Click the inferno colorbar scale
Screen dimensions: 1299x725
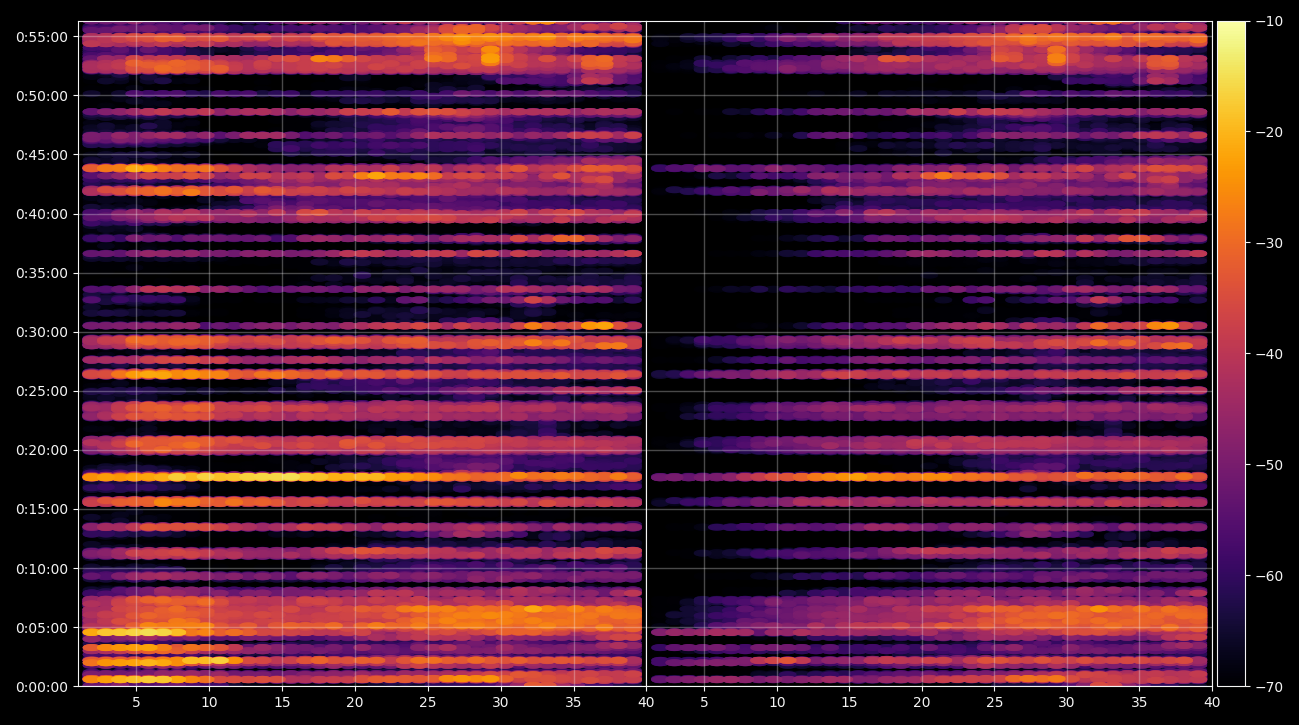[x=1231, y=354]
